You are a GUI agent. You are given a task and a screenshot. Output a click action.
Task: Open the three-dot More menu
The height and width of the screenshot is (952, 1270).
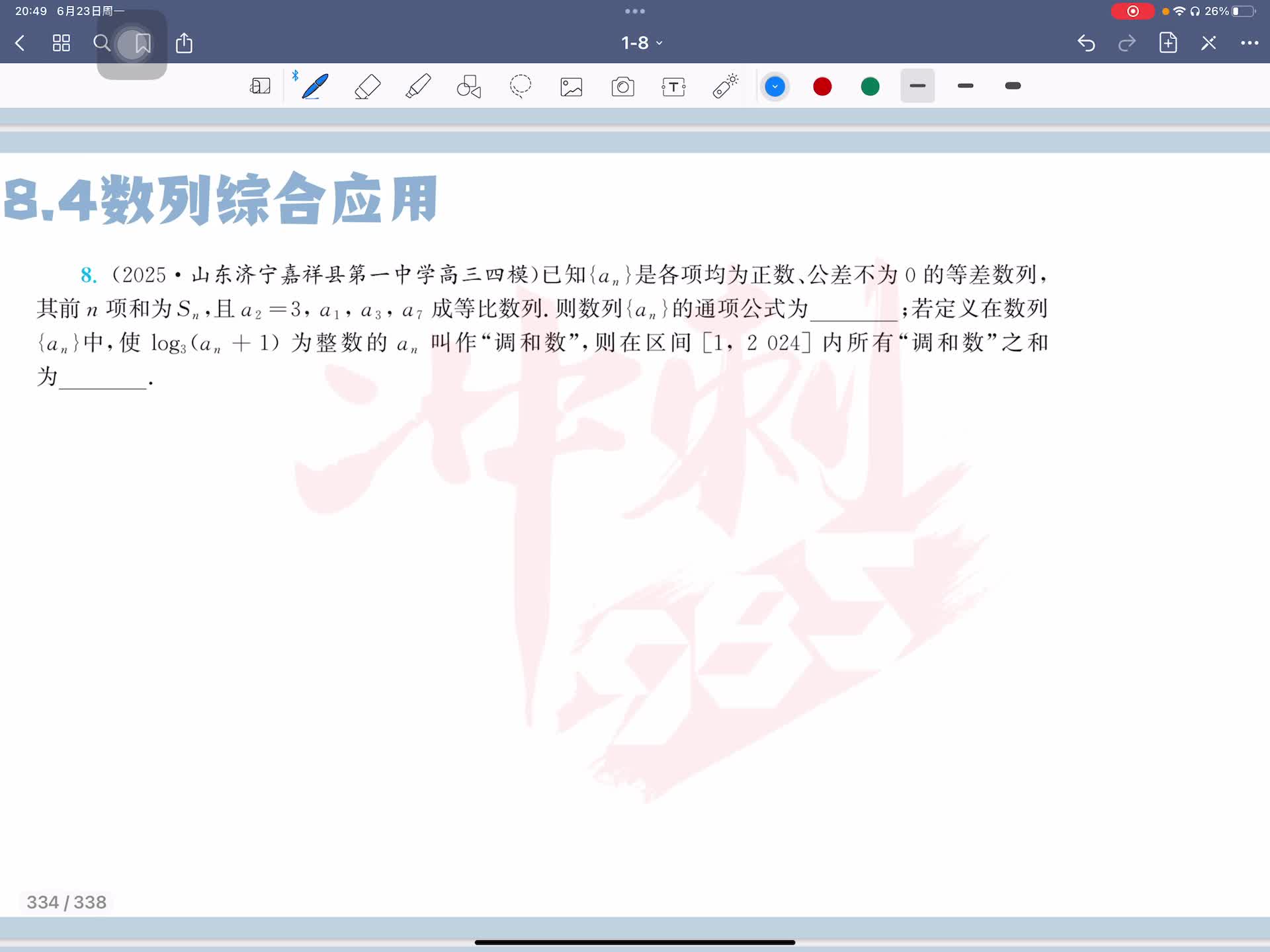pyautogui.click(x=1249, y=43)
